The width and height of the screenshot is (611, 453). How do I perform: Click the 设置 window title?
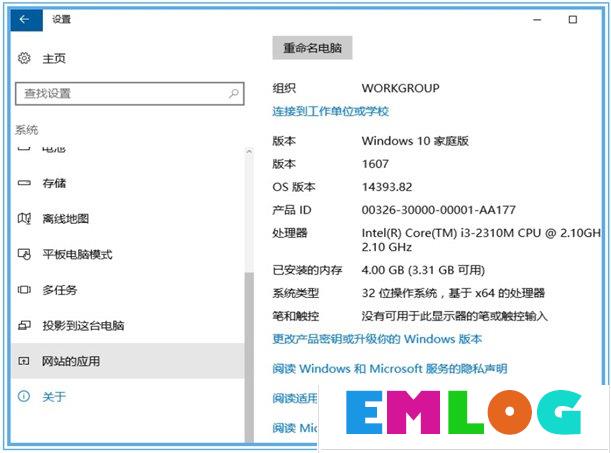62,19
